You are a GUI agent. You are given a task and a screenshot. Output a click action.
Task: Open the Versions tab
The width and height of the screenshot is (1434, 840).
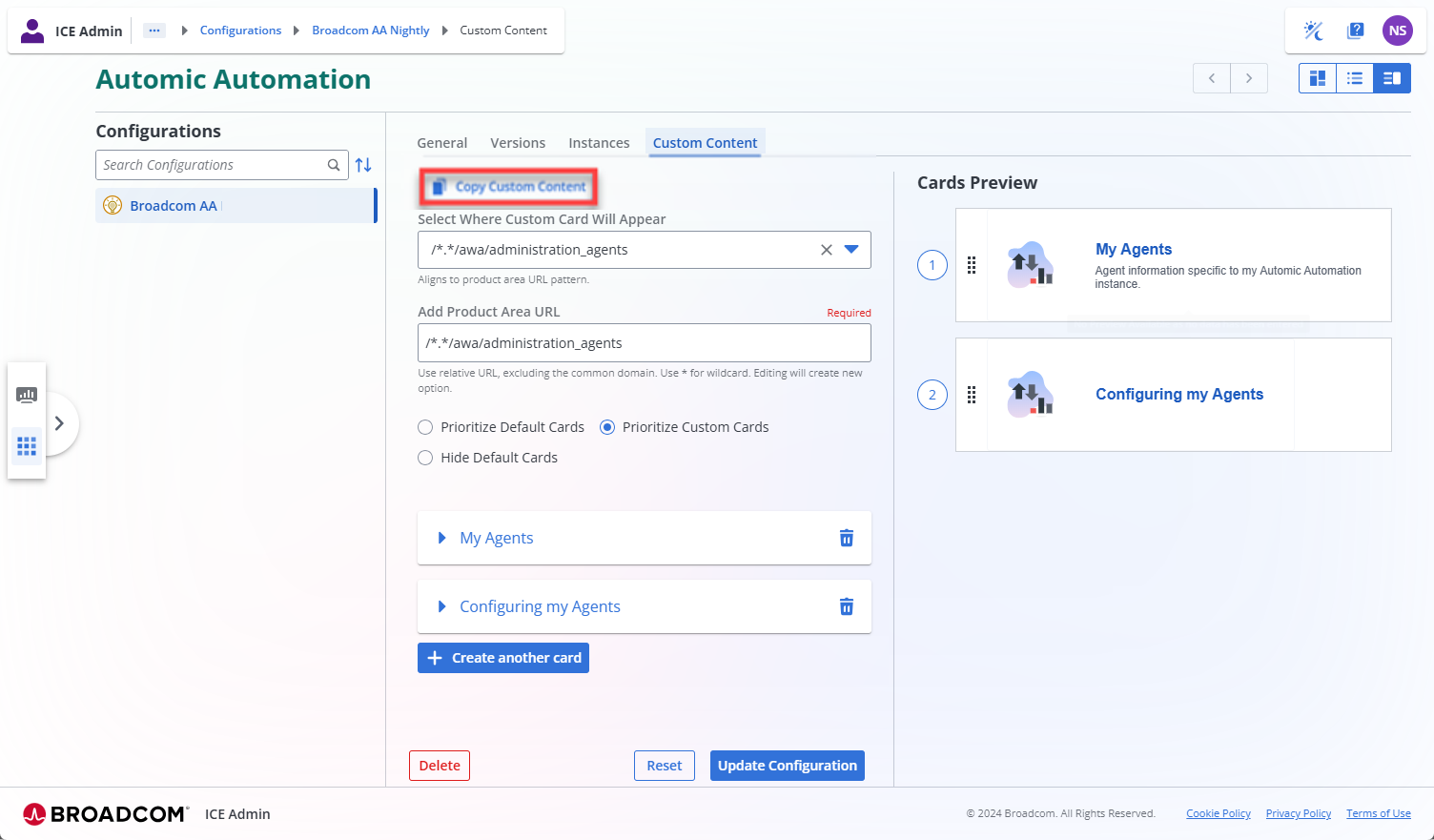[518, 143]
